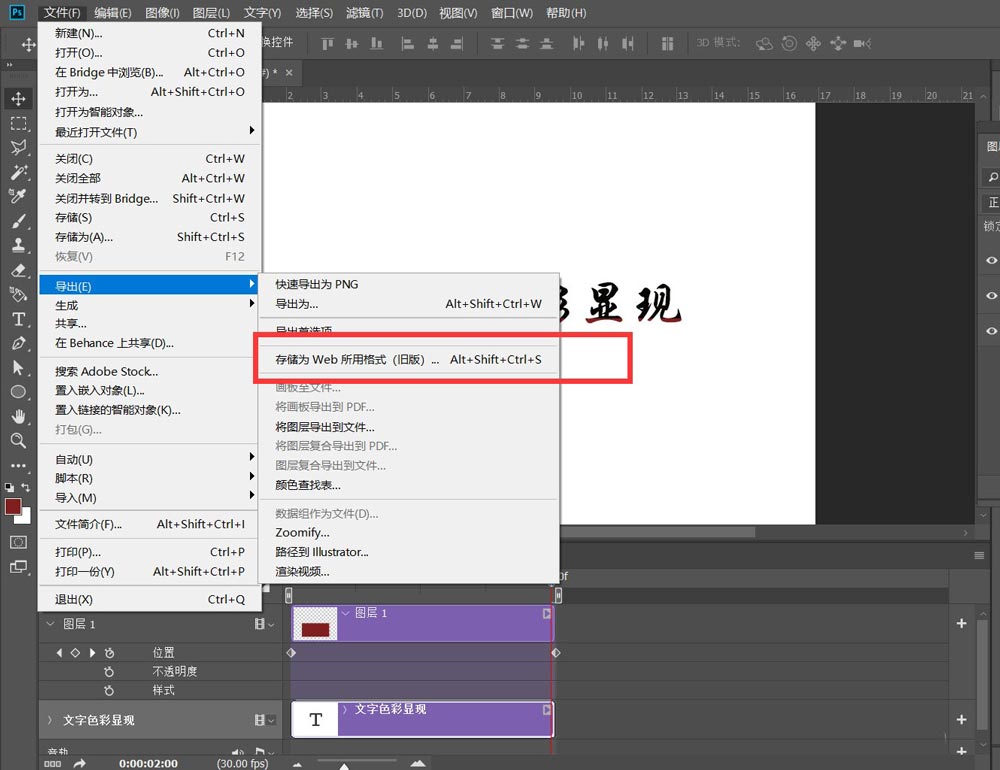Change screen mode icon

coord(18,566)
